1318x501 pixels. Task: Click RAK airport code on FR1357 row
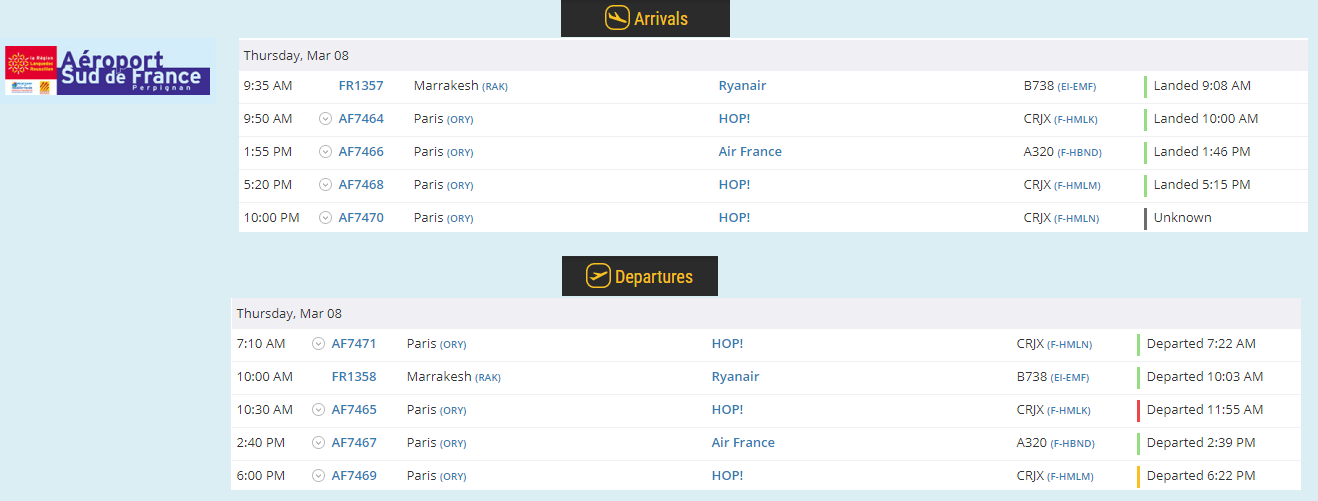point(495,87)
